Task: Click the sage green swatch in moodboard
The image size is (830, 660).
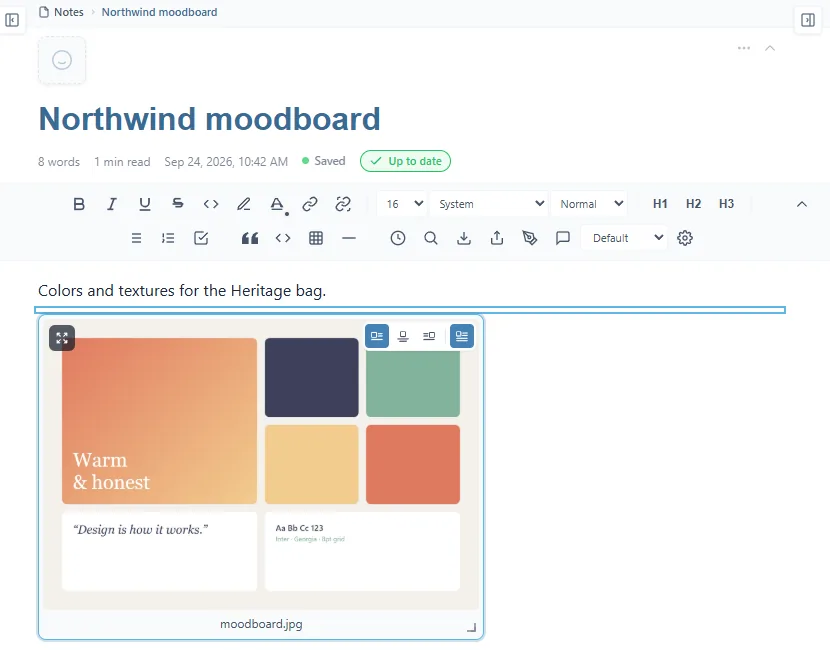Action: point(413,382)
